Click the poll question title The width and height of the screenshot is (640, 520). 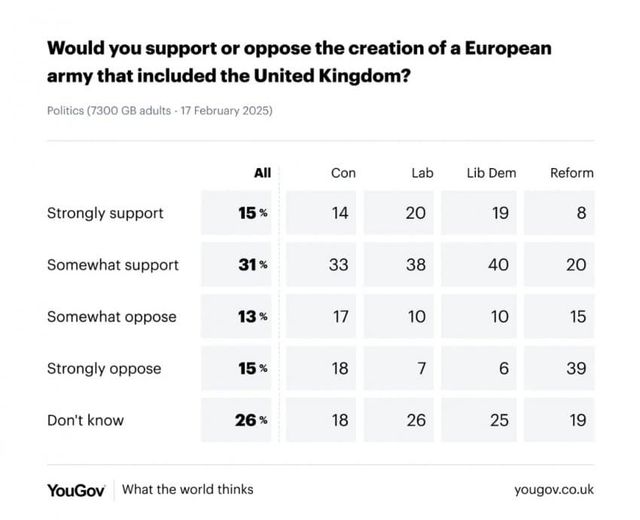[299, 61]
